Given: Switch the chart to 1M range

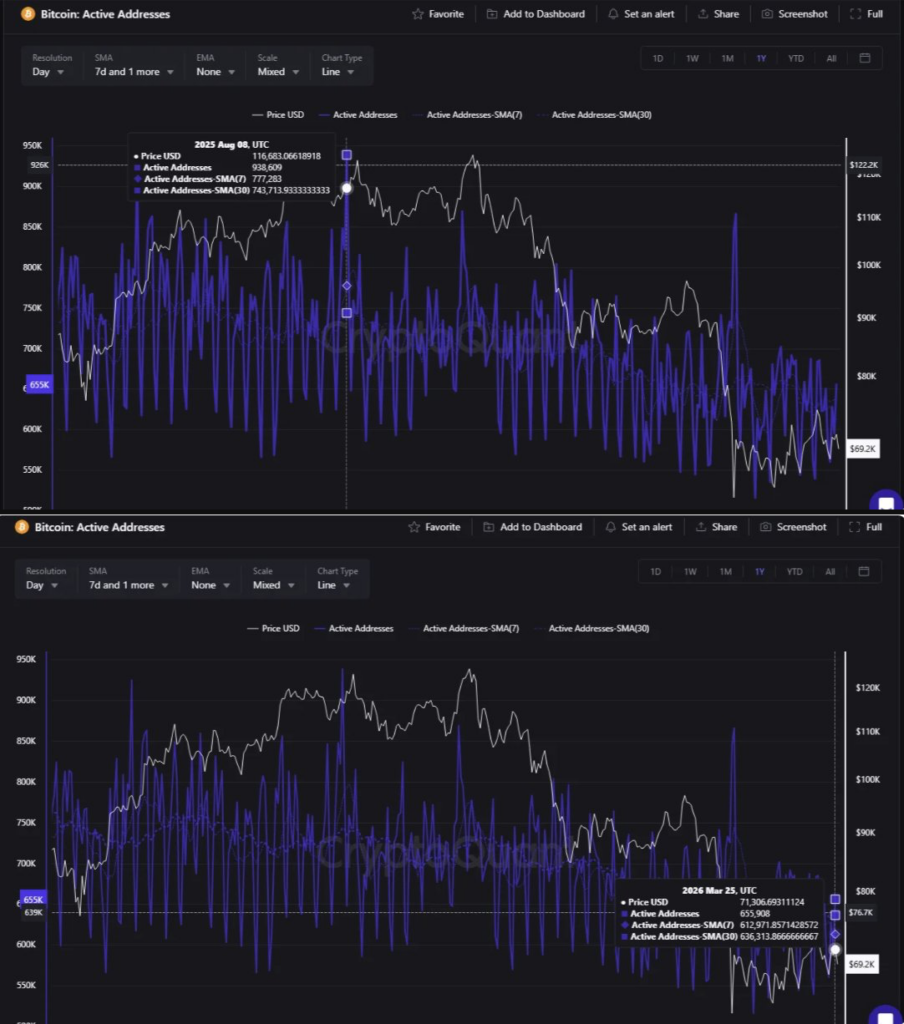Looking at the screenshot, I should point(727,58).
